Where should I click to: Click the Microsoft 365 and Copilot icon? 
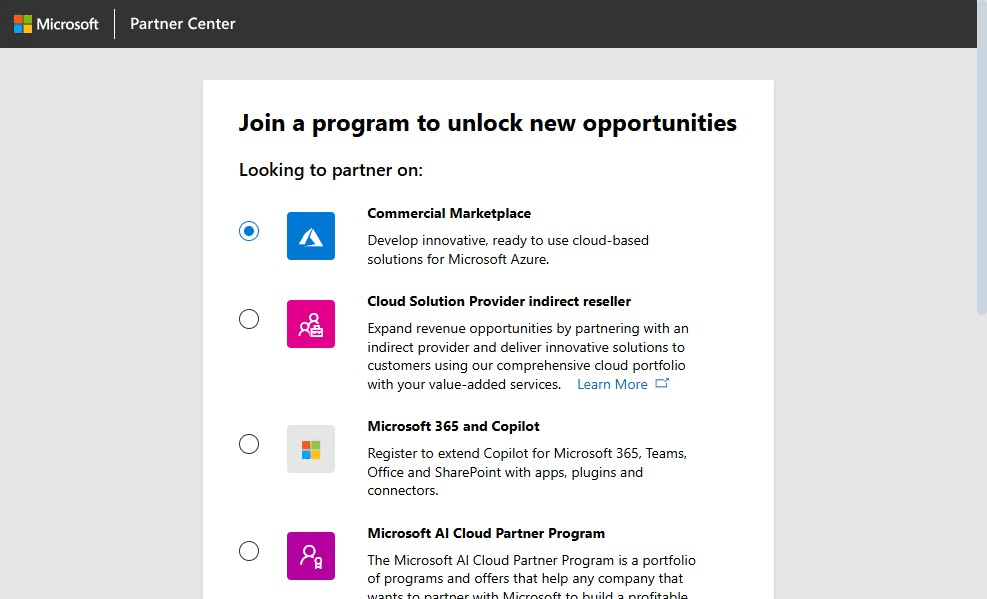311,449
